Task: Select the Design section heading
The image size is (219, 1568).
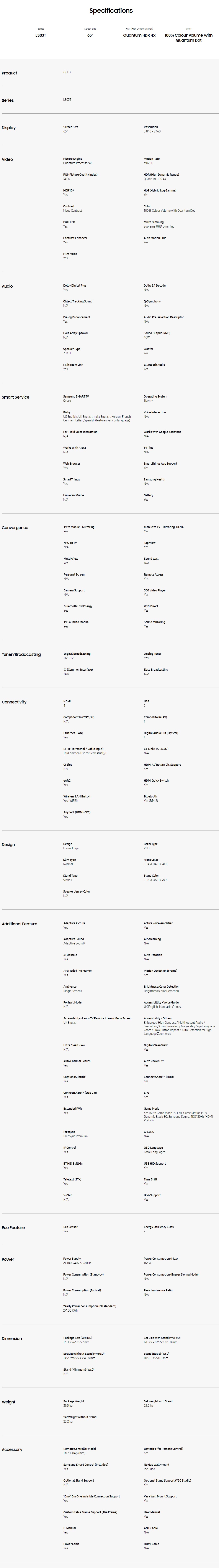Action: [x=8, y=845]
